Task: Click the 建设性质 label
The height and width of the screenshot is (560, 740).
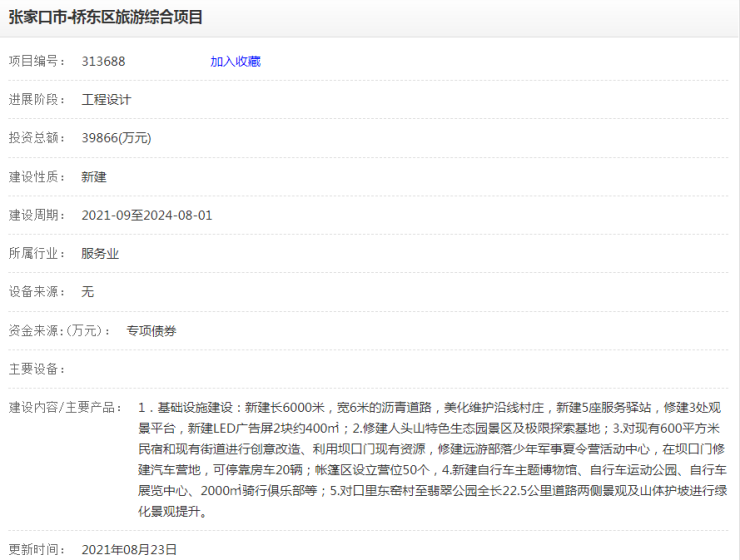Action: click(37, 177)
